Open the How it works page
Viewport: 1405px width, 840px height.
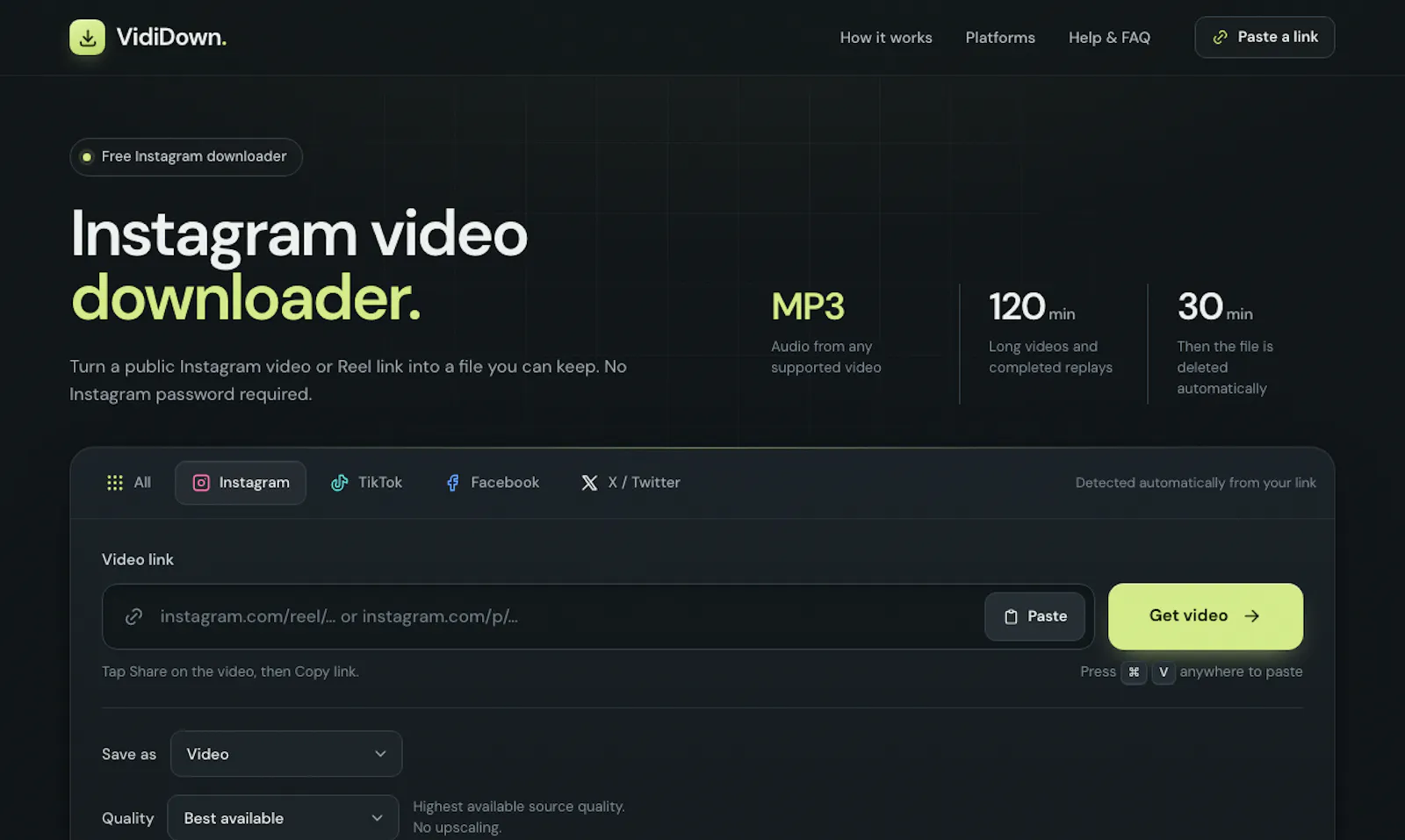coord(886,38)
